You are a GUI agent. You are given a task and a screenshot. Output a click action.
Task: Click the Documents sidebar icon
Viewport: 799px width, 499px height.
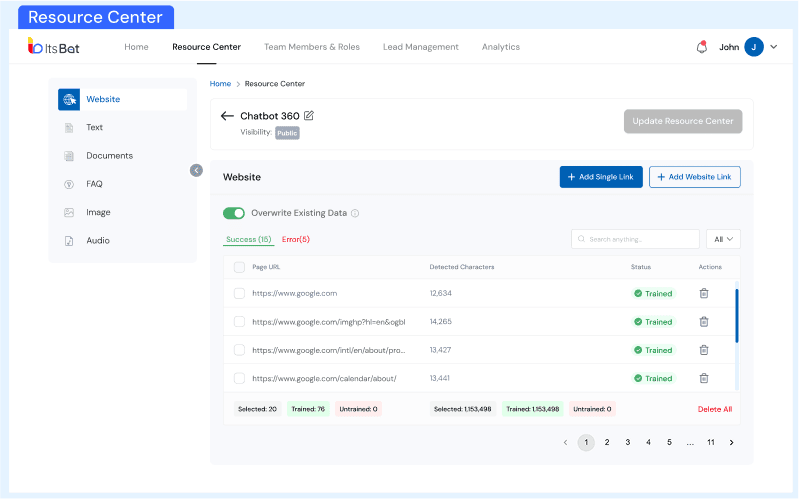pos(69,156)
